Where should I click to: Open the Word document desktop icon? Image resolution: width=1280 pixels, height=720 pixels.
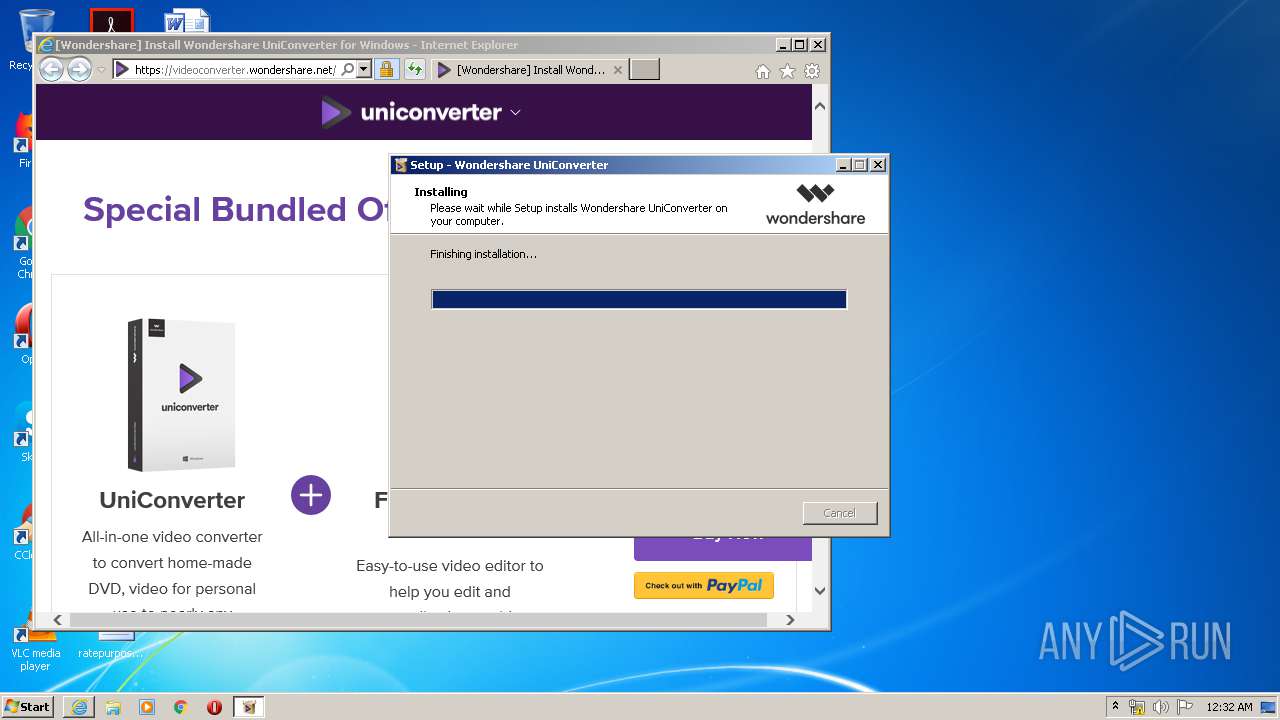186,19
